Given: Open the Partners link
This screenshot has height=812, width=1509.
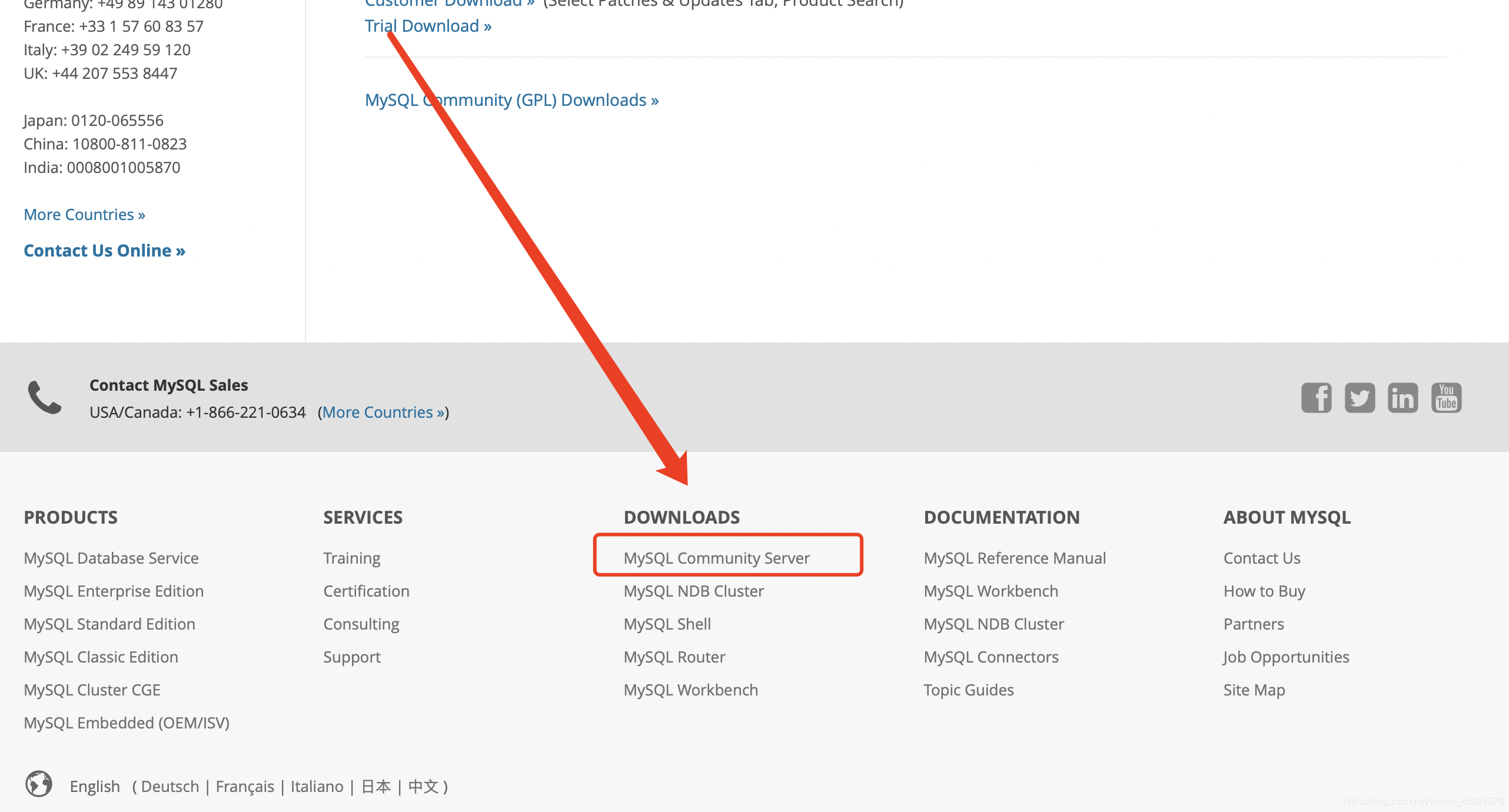Looking at the screenshot, I should 1254,624.
